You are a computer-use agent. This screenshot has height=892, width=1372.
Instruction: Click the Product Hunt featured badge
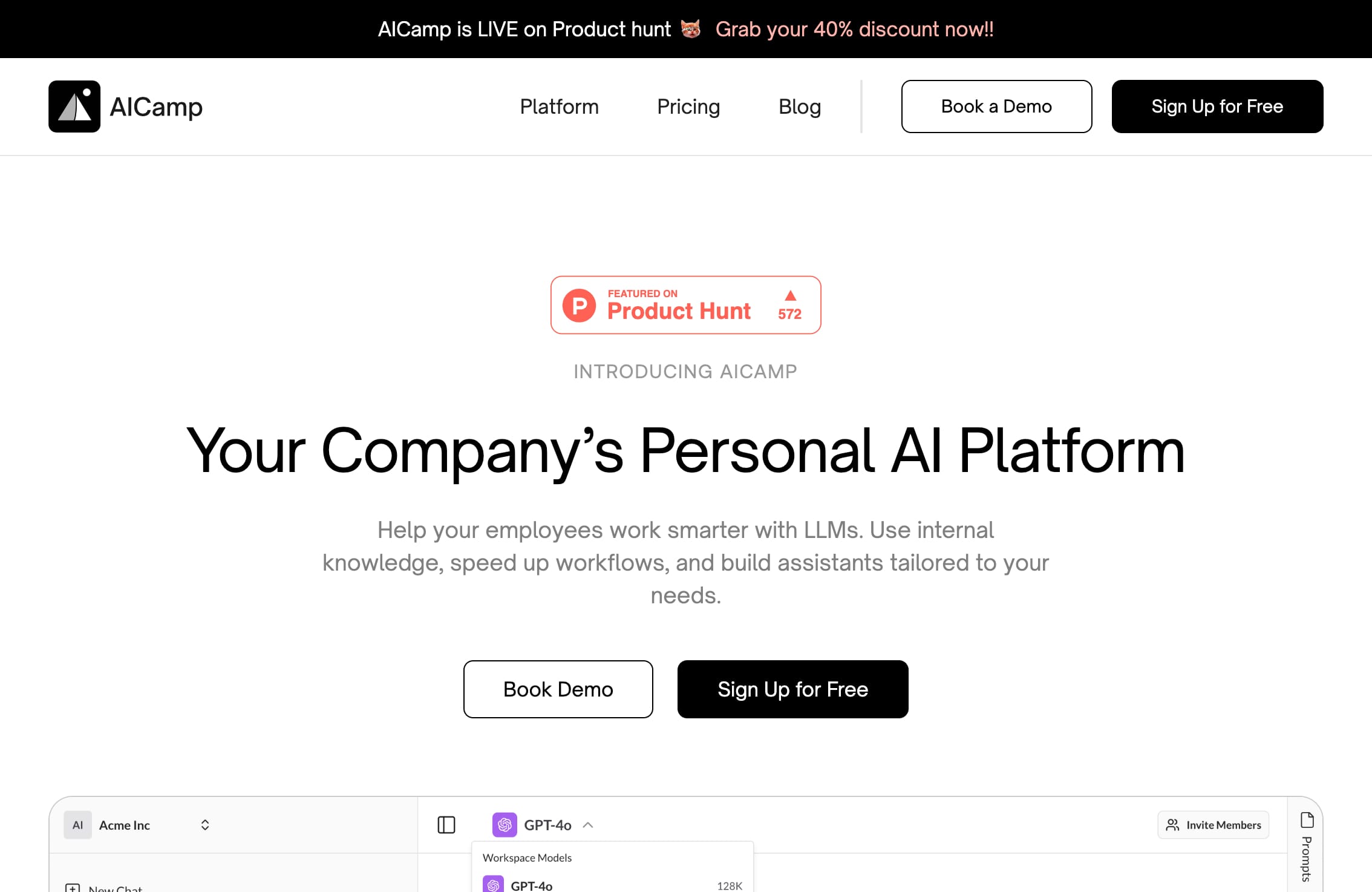(685, 305)
